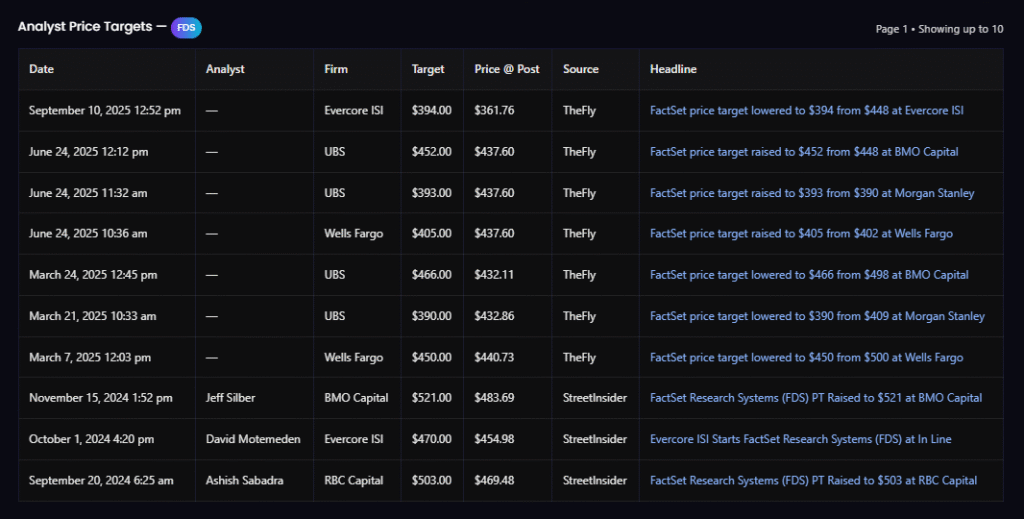Viewport: 1024px width, 519px height.
Task: Click analyst name Jeff Silber
Action: 232,398
